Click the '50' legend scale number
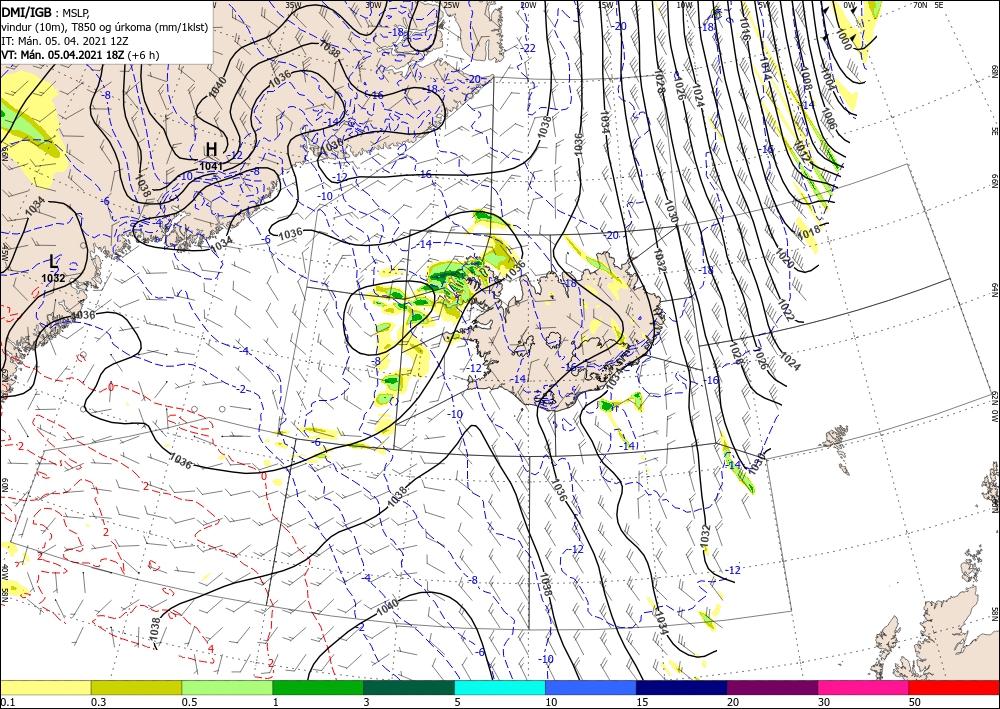 point(915,702)
